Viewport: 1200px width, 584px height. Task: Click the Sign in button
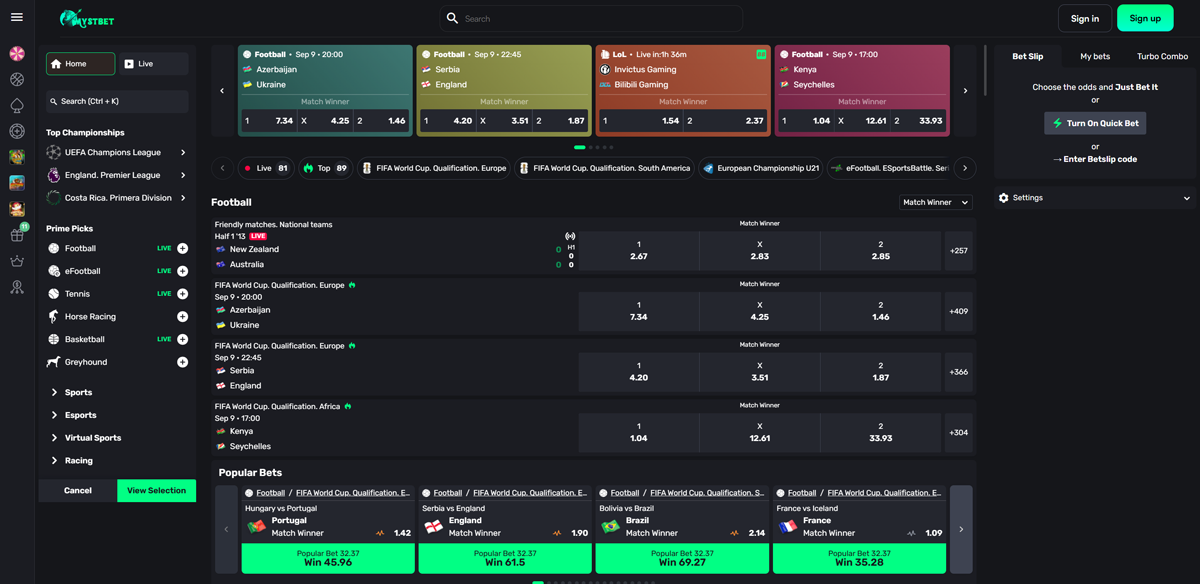coord(1085,18)
